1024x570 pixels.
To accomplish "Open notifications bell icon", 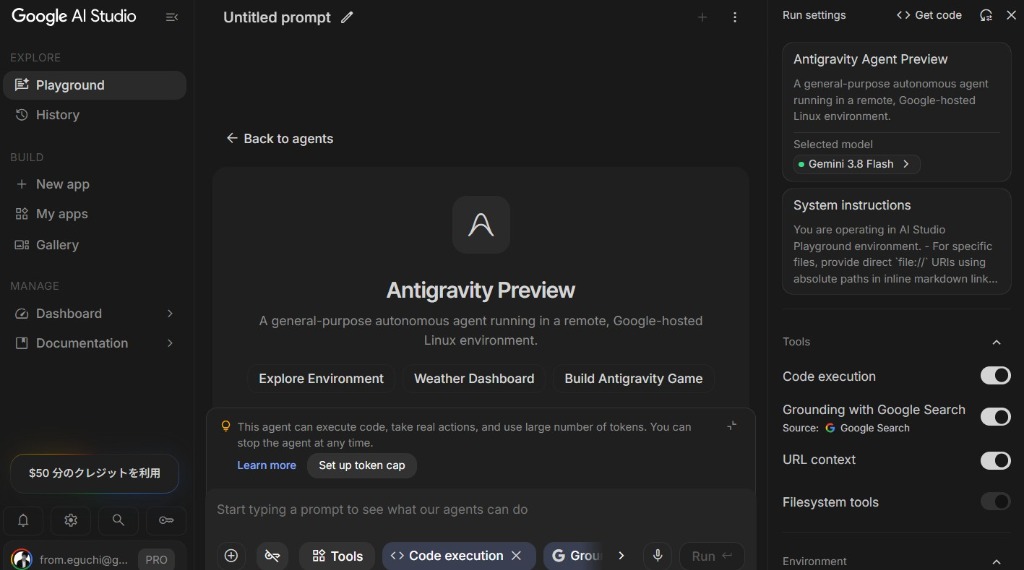I will click(23, 520).
